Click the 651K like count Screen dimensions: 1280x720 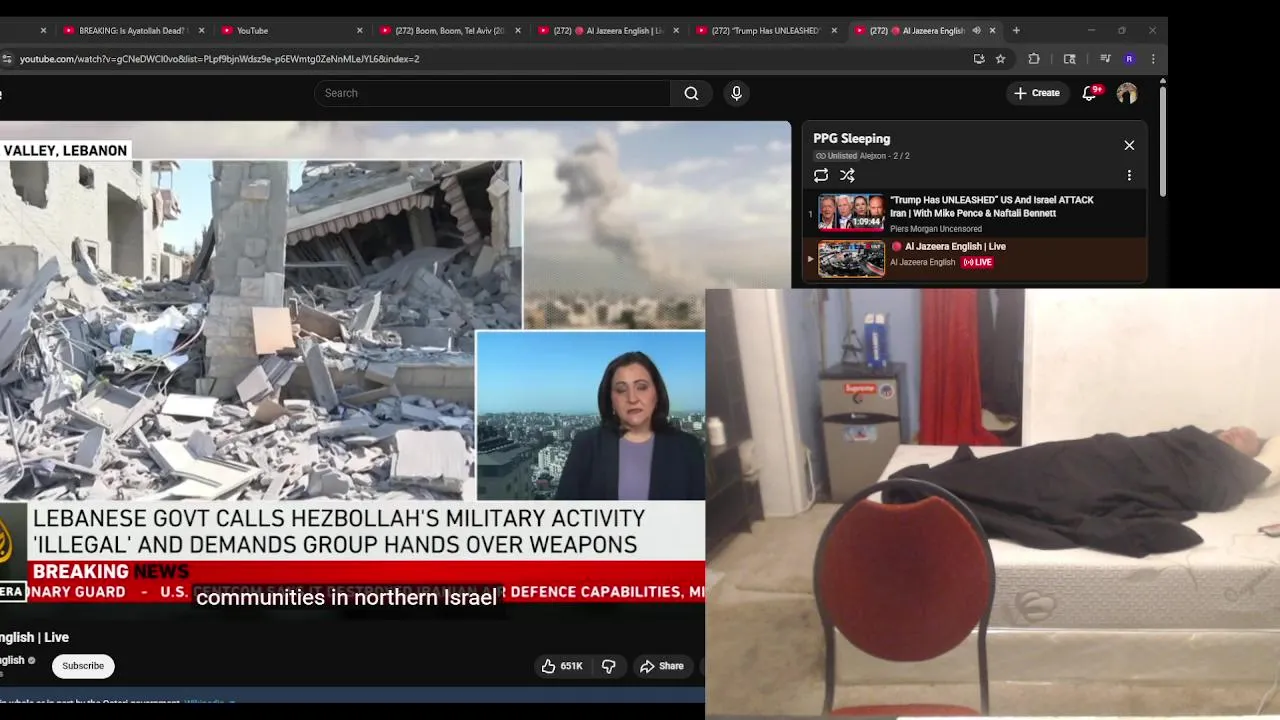[571, 666]
